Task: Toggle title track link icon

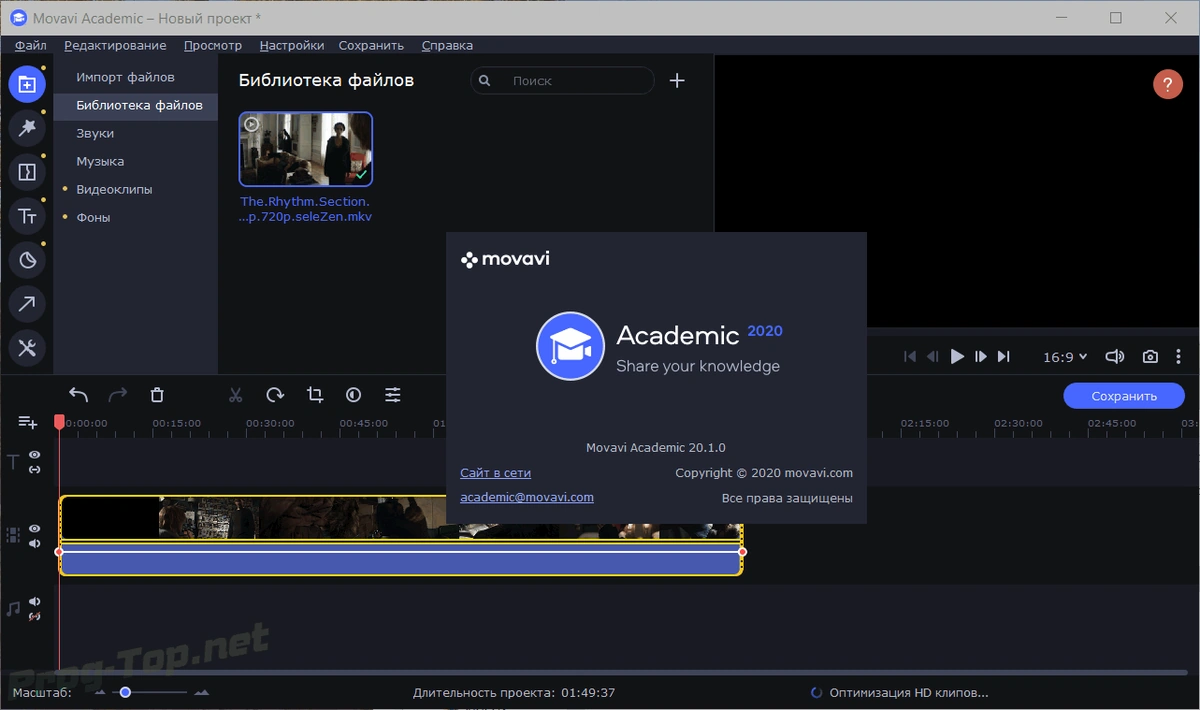Action: pyautogui.click(x=35, y=469)
